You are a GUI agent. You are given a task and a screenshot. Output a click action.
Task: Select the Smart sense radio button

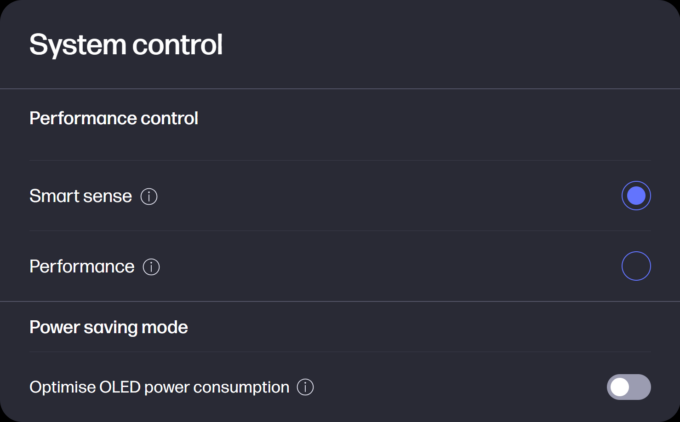(x=636, y=196)
